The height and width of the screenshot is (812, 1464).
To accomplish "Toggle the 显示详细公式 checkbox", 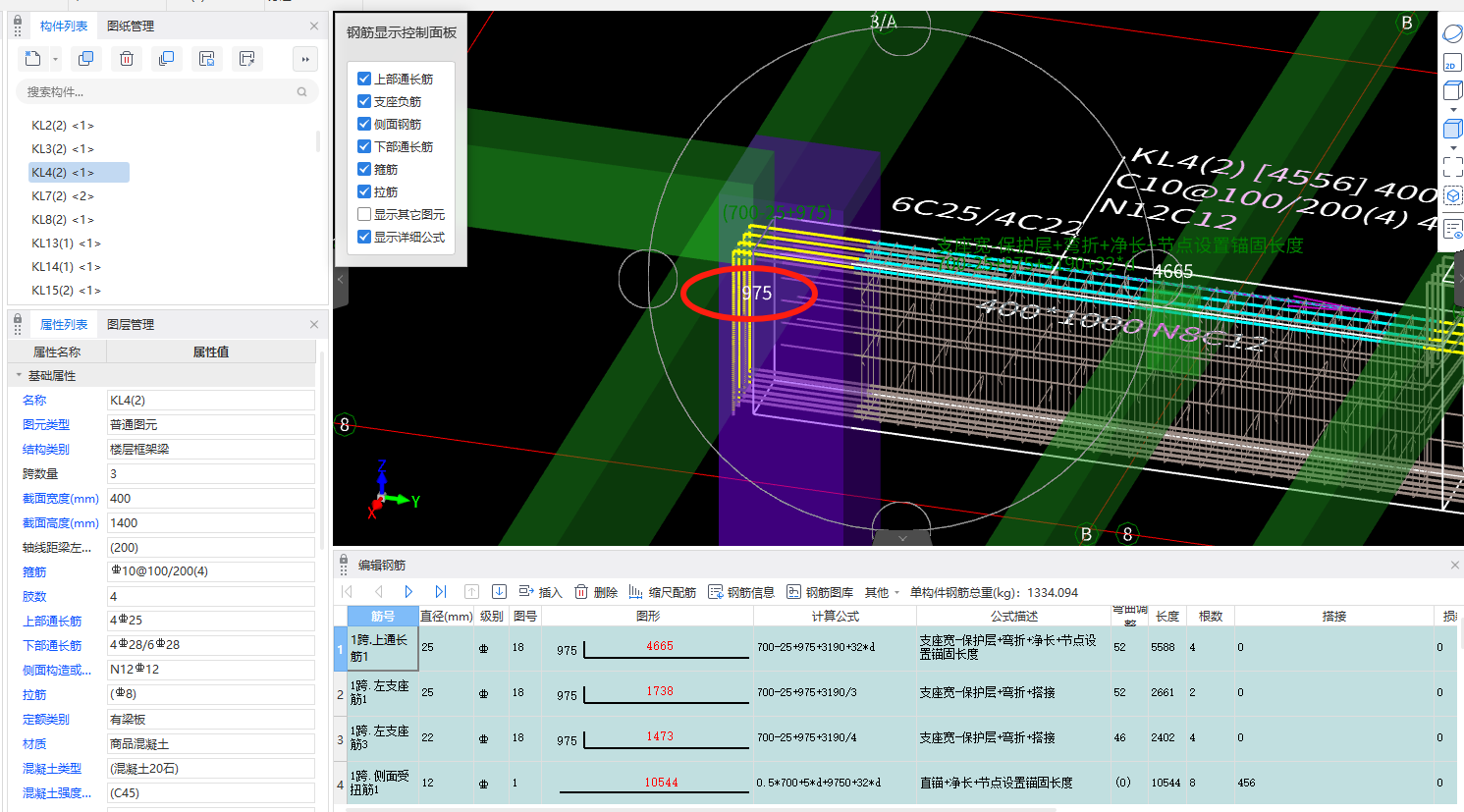I will (x=364, y=237).
